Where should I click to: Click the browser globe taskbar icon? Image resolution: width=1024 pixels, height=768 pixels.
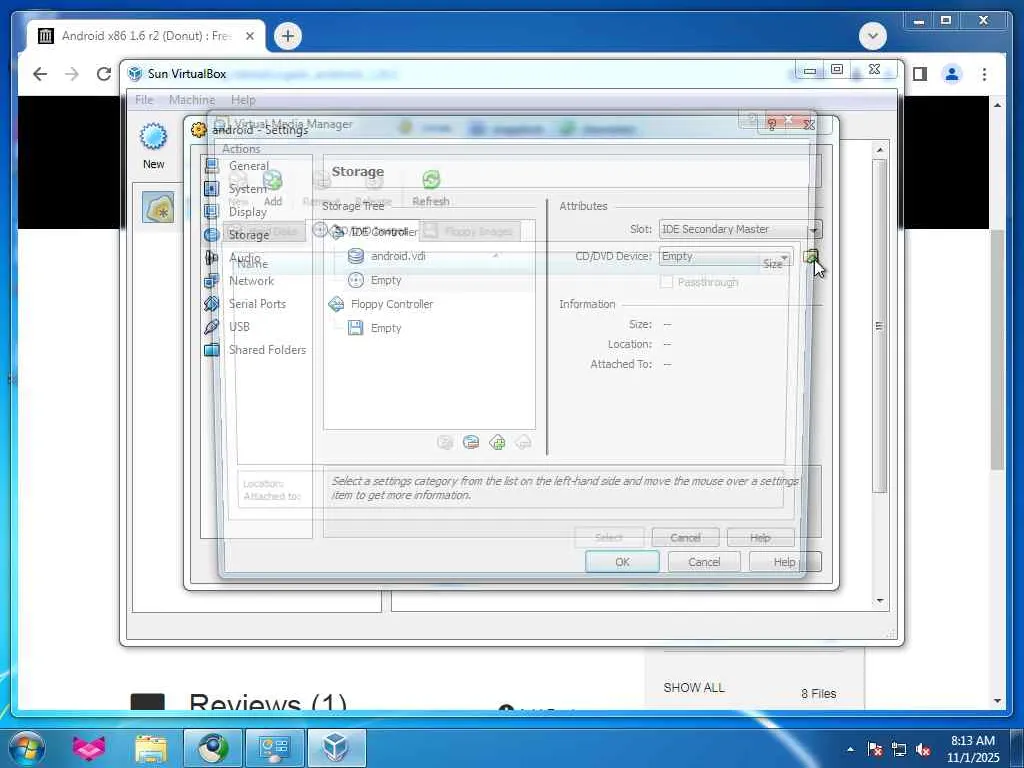[212, 748]
